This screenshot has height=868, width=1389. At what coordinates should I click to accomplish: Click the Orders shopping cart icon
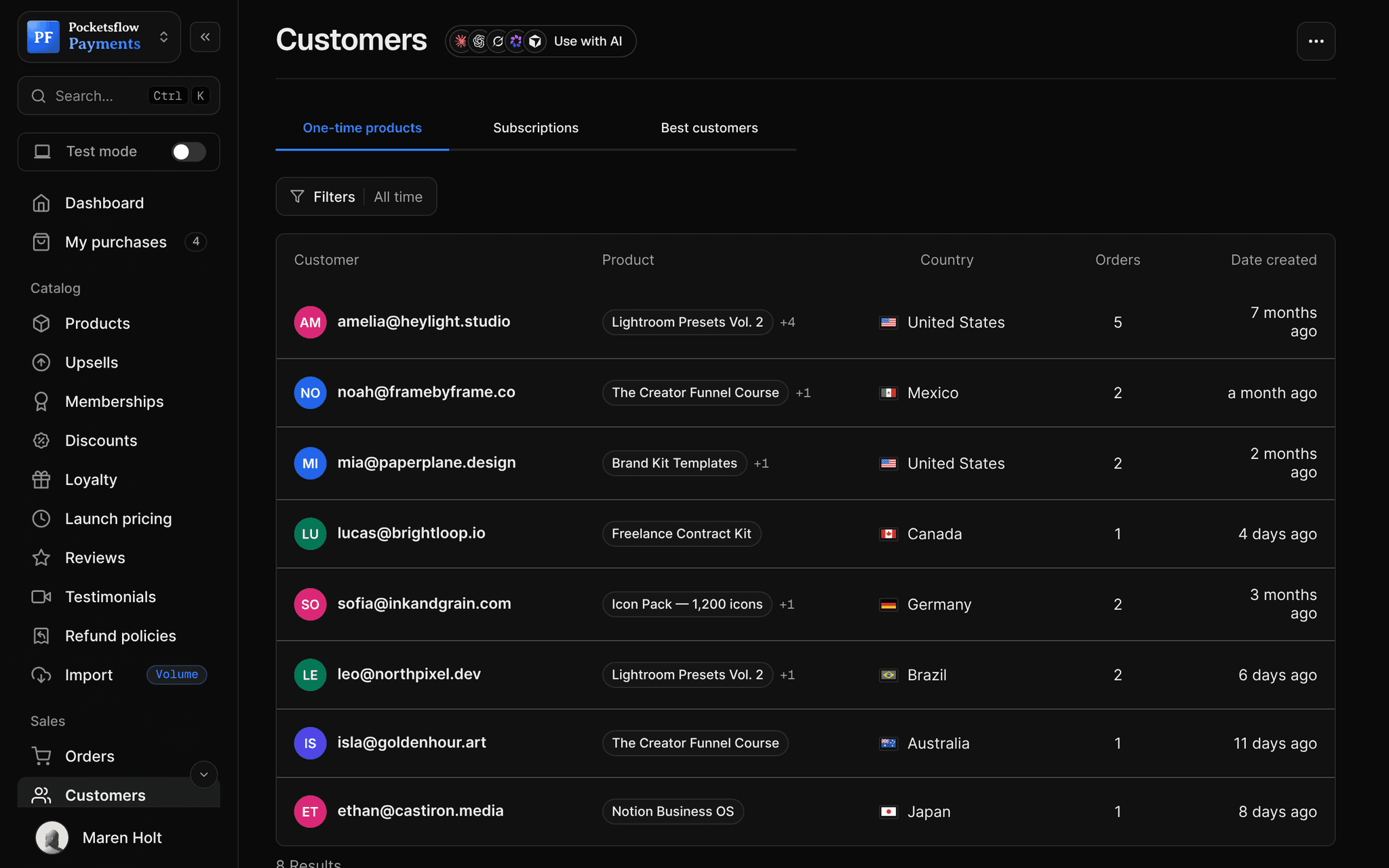41,756
